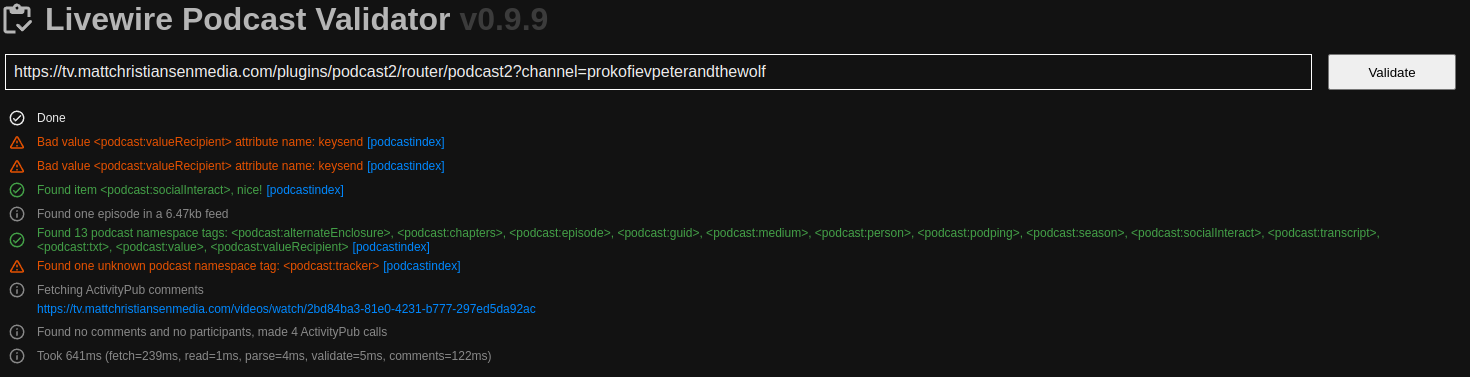Screen dimensions: 1470x377
Task: Click green check icon beside socialInteract message
Action: 17,190
